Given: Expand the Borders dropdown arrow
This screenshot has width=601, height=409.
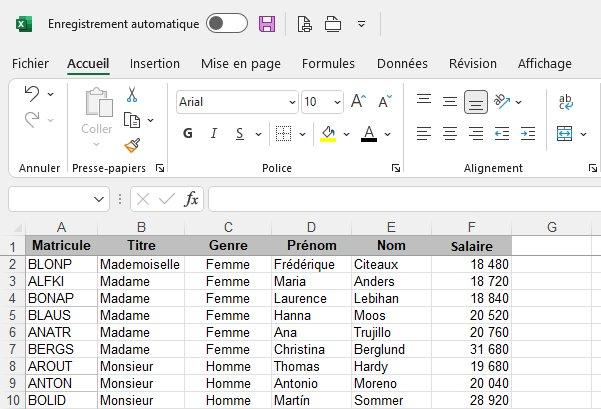Looking at the screenshot, I should coord(302,134).
